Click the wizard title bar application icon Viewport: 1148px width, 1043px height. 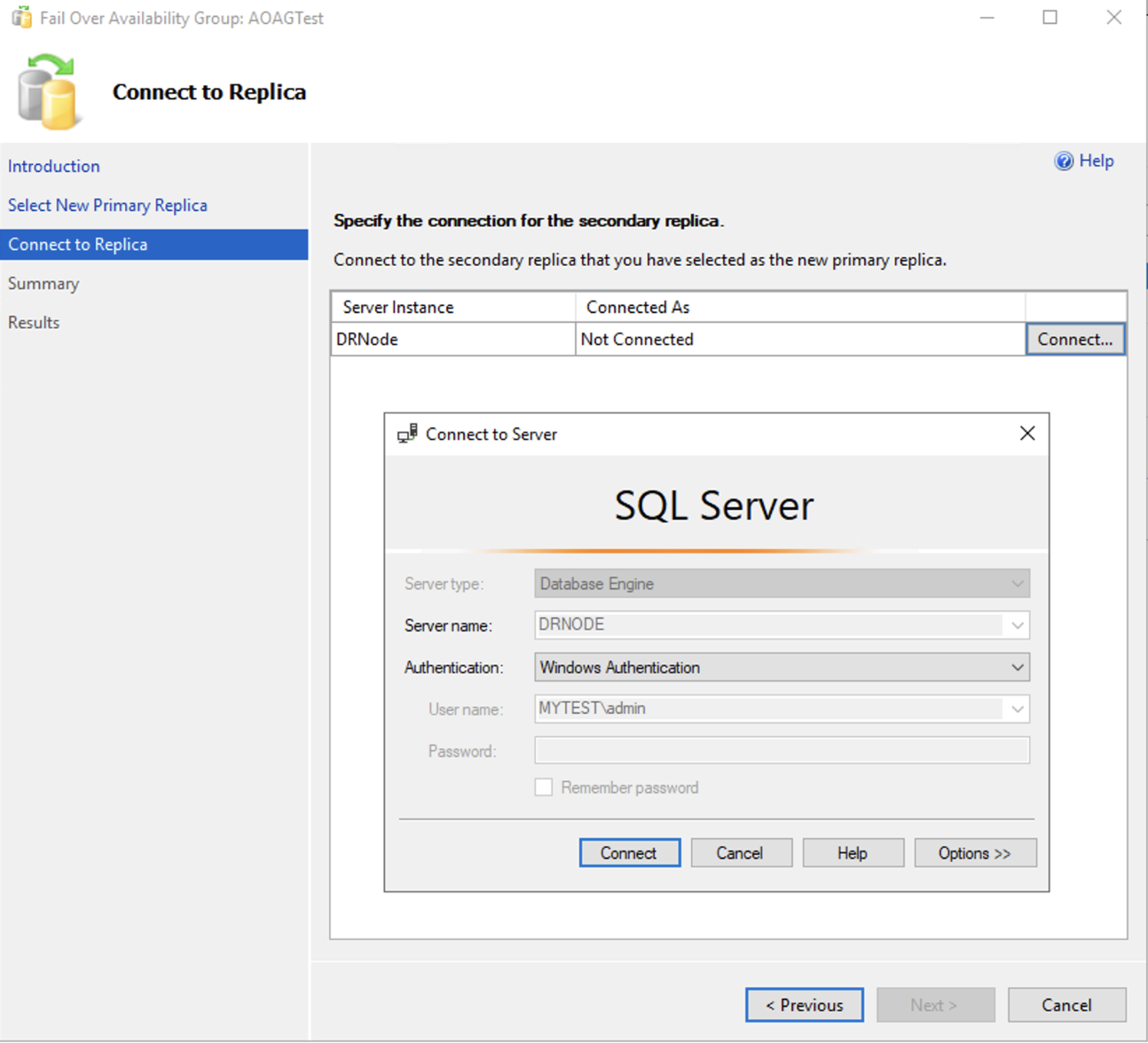20,17
